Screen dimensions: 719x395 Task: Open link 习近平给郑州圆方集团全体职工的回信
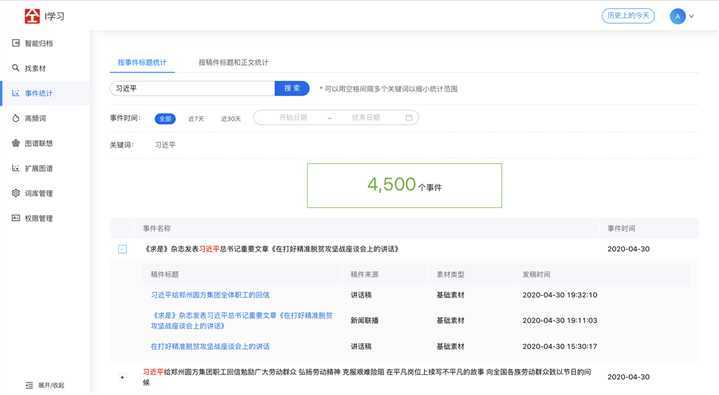coord(210,295)
